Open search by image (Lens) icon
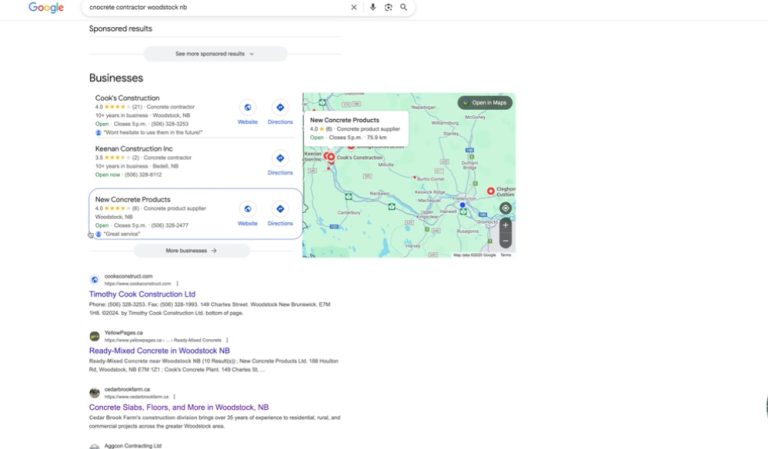 tap(388, 7)
